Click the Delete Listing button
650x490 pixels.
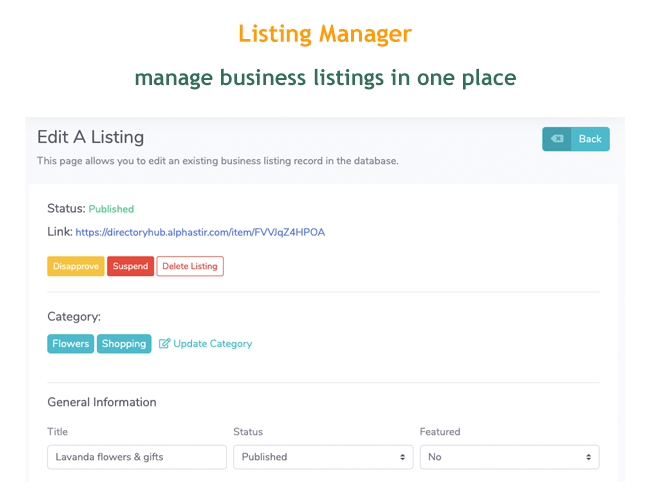click(190, 266)
